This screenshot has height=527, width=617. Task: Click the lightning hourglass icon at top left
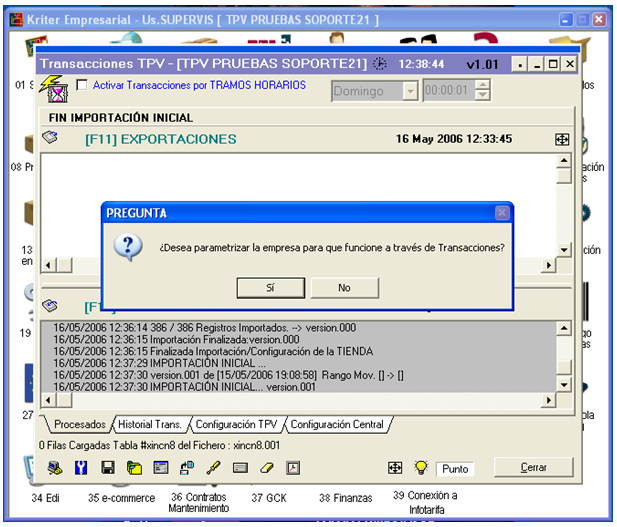(x=57, y=91)
